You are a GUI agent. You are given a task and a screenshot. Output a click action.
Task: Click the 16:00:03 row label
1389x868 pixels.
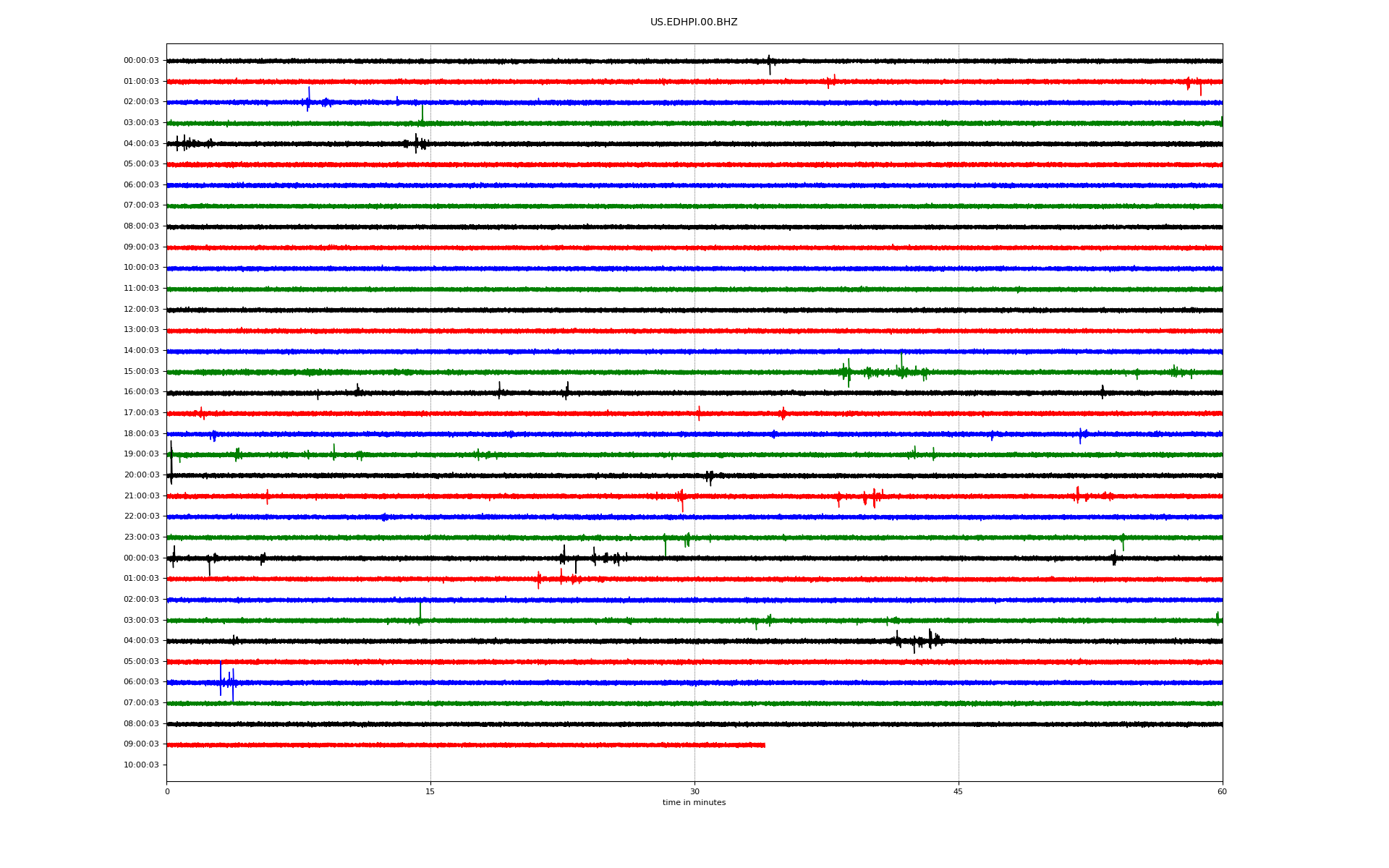[x=141, y=392]
